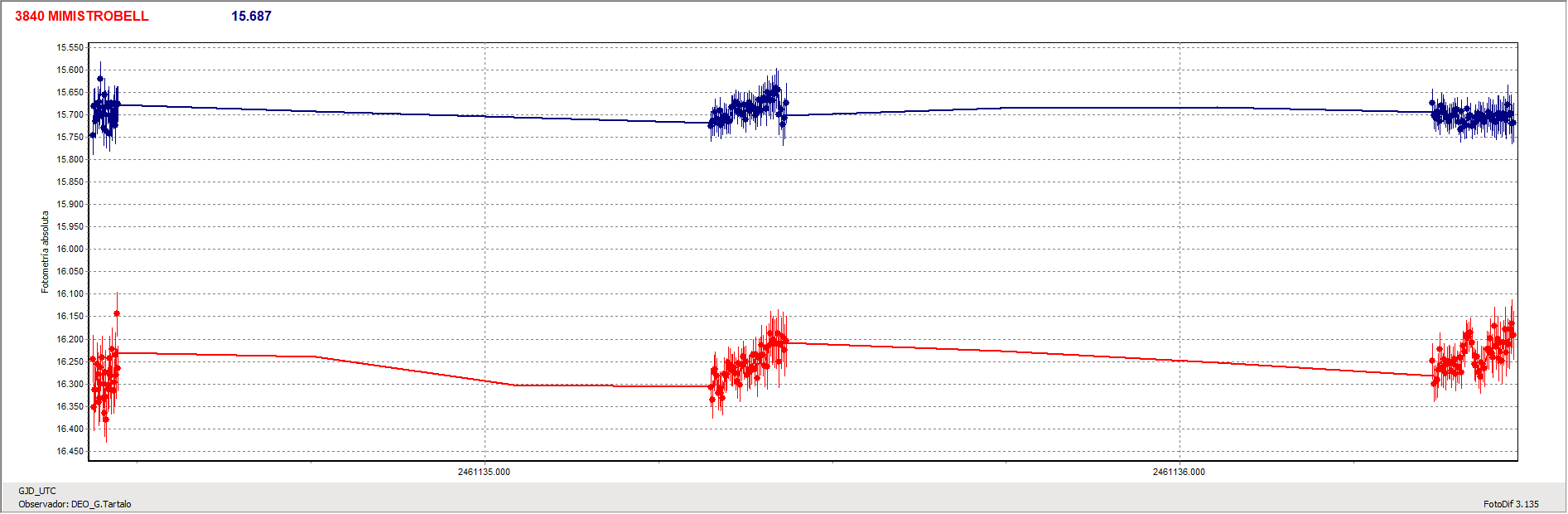This screenshot has height=514, width=1568.
Task: Click the 15.800 y-axis tick label
Action: click(70, 159)
